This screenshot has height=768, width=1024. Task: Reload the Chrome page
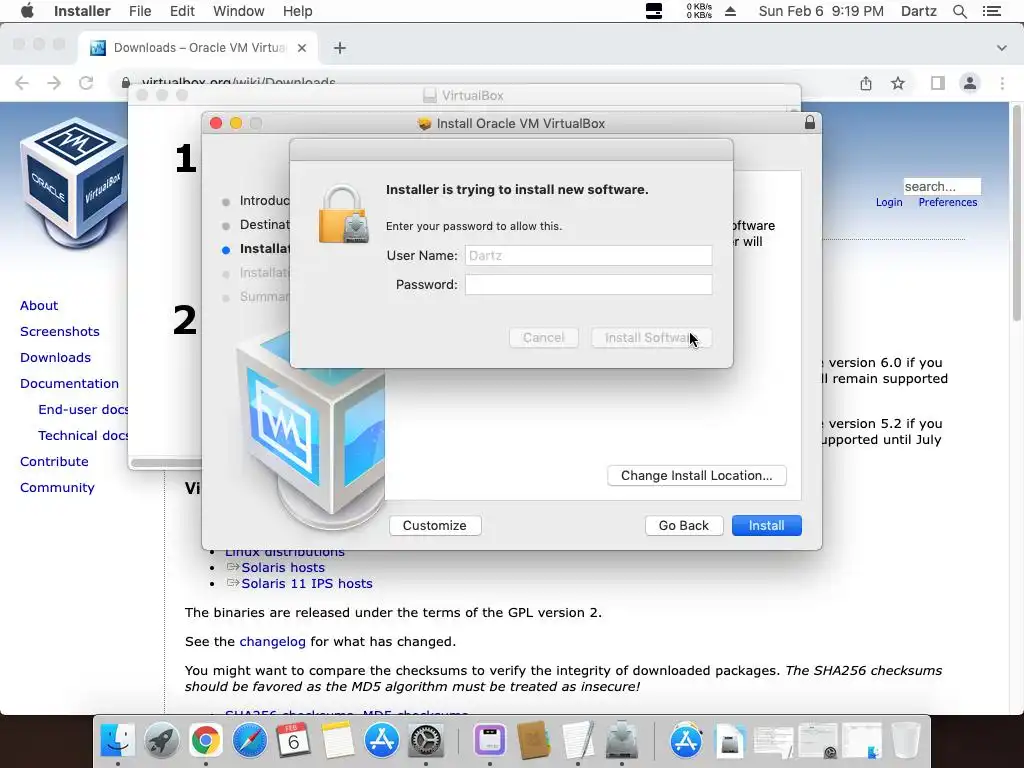86,83
